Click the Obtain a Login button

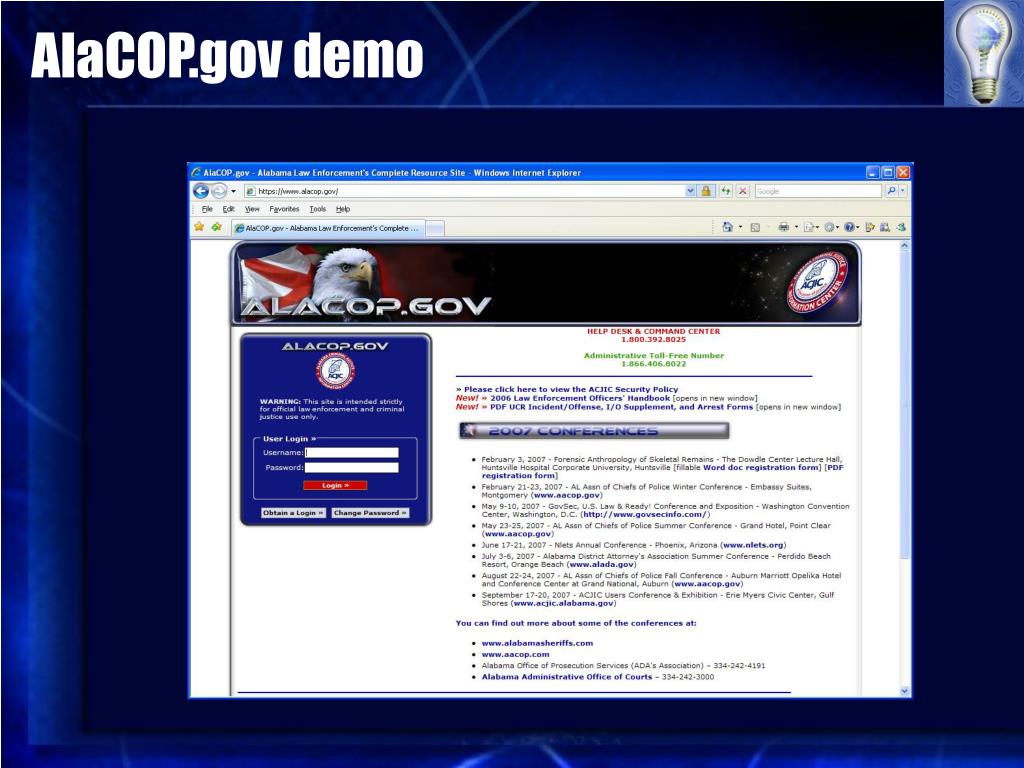pyautogui.click(x=293, y=513)
